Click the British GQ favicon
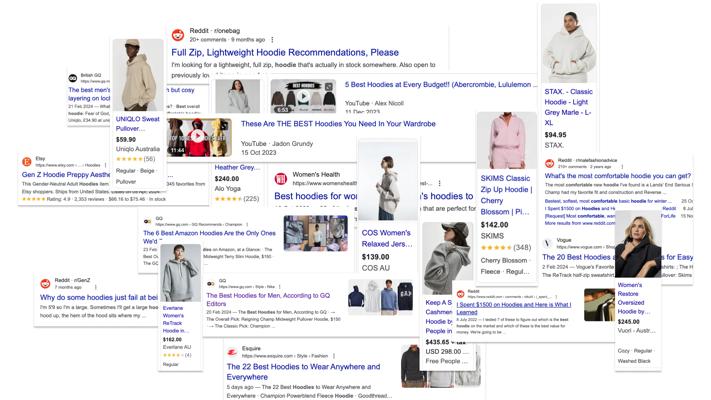Viewport: 711px width, 400px height. coord(73,77)
